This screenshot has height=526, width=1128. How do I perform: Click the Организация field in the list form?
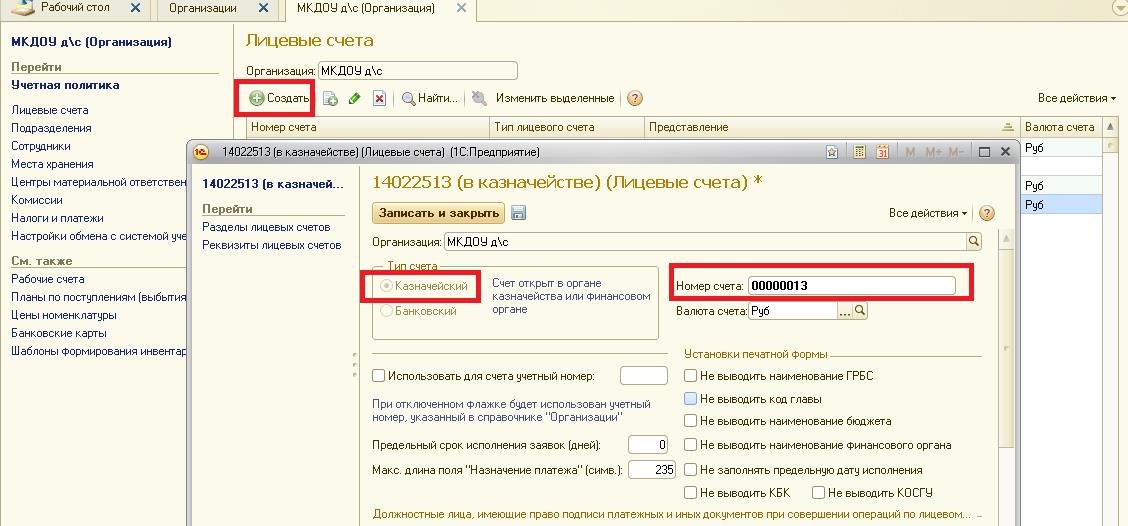pos(418,71)
